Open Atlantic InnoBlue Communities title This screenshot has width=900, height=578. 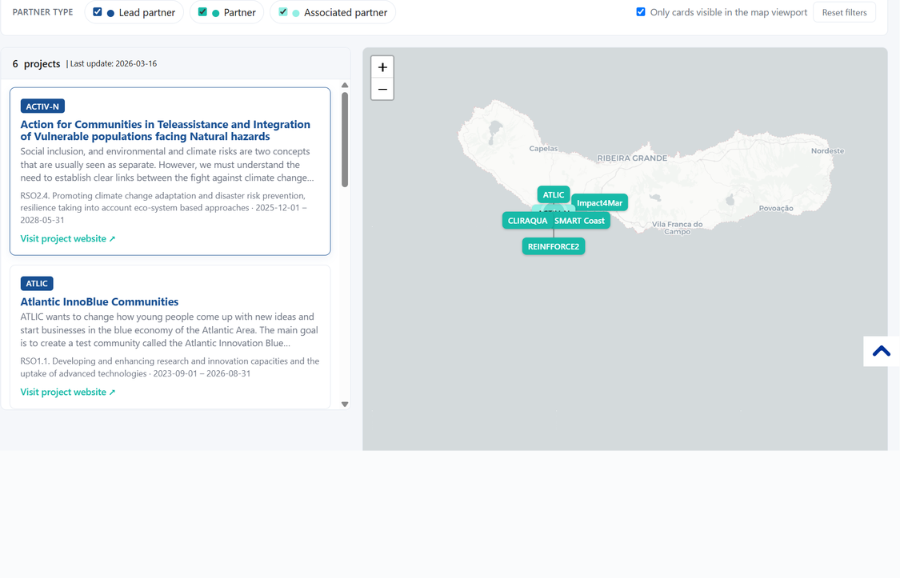99,301
